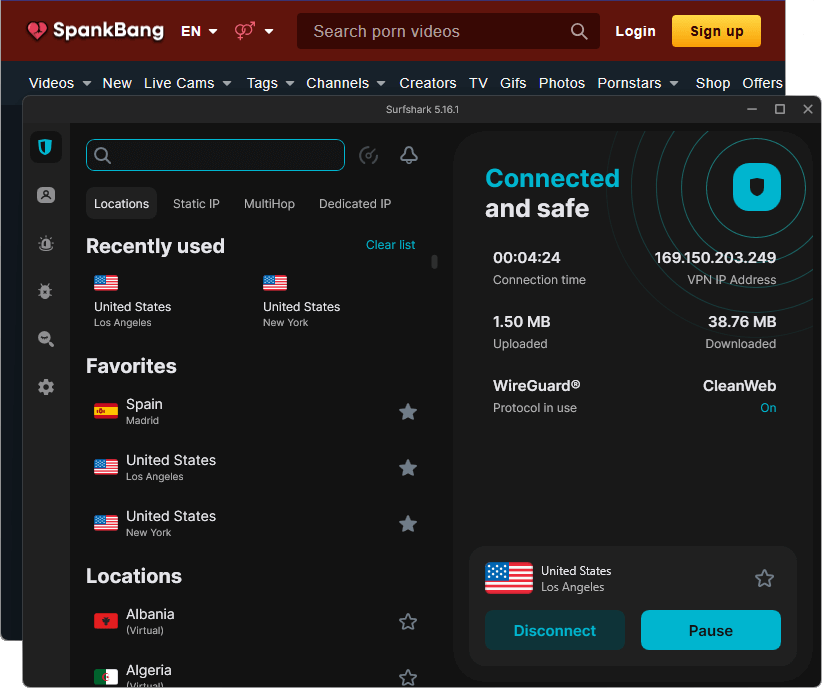Screen dimensions: 822x688
Task: Click the Login link on SpankBang
Action: (635, 31)
